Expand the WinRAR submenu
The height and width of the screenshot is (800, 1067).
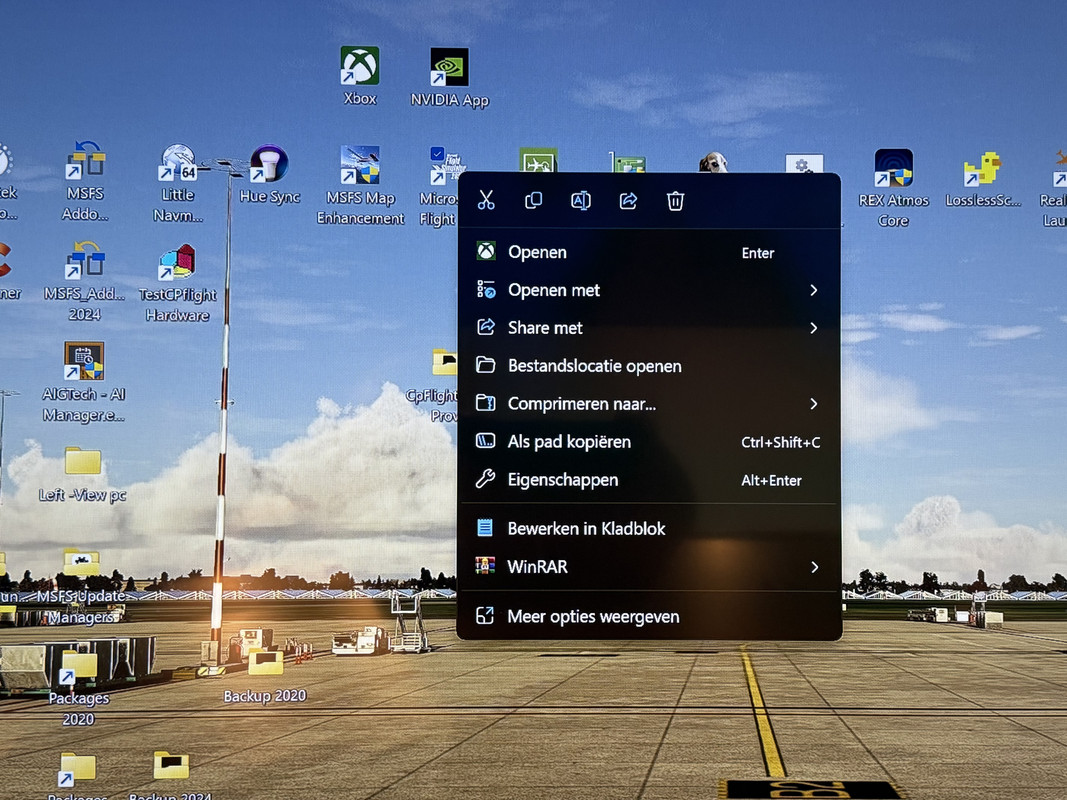(649, 567)
